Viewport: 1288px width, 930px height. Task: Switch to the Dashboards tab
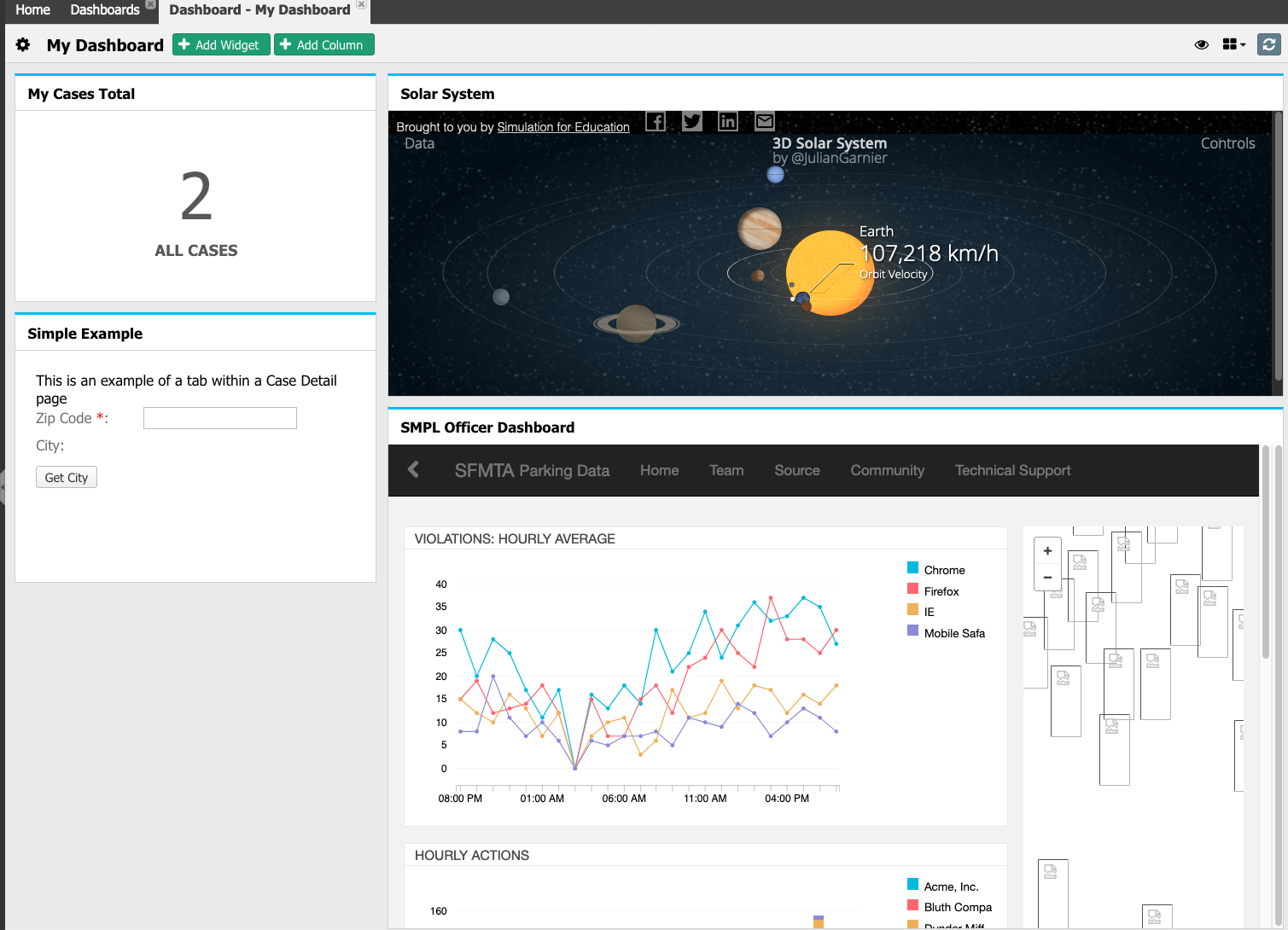tap(104, 10)
